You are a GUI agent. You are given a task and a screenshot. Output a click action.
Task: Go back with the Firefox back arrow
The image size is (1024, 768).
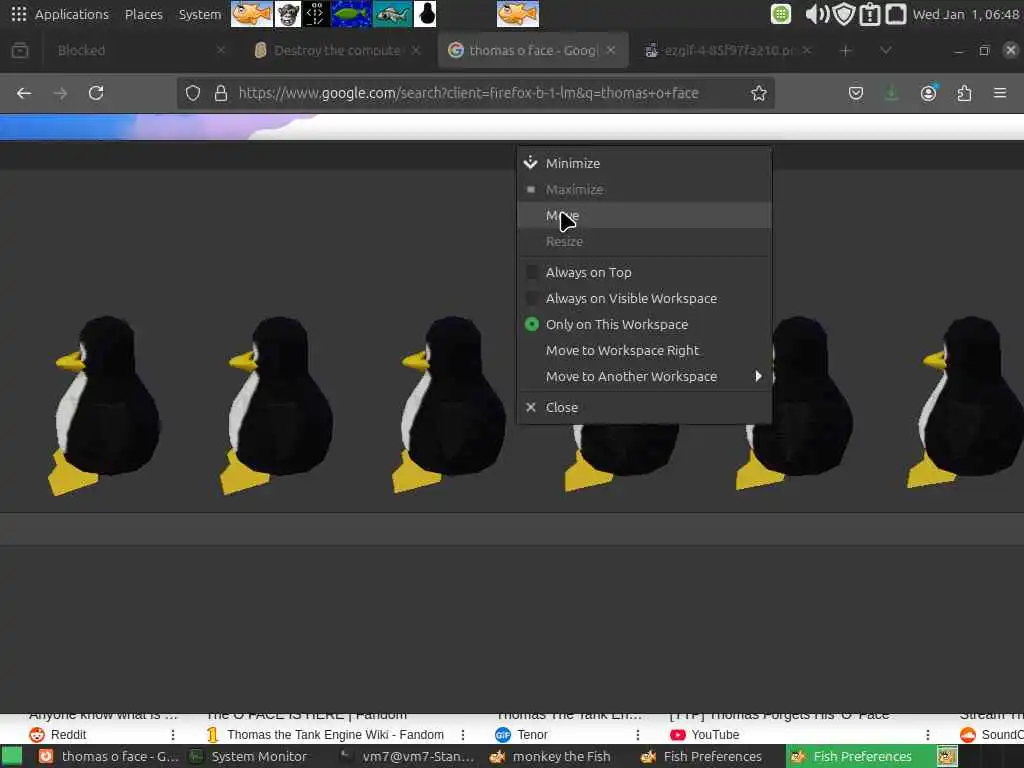tap(24, 93)
